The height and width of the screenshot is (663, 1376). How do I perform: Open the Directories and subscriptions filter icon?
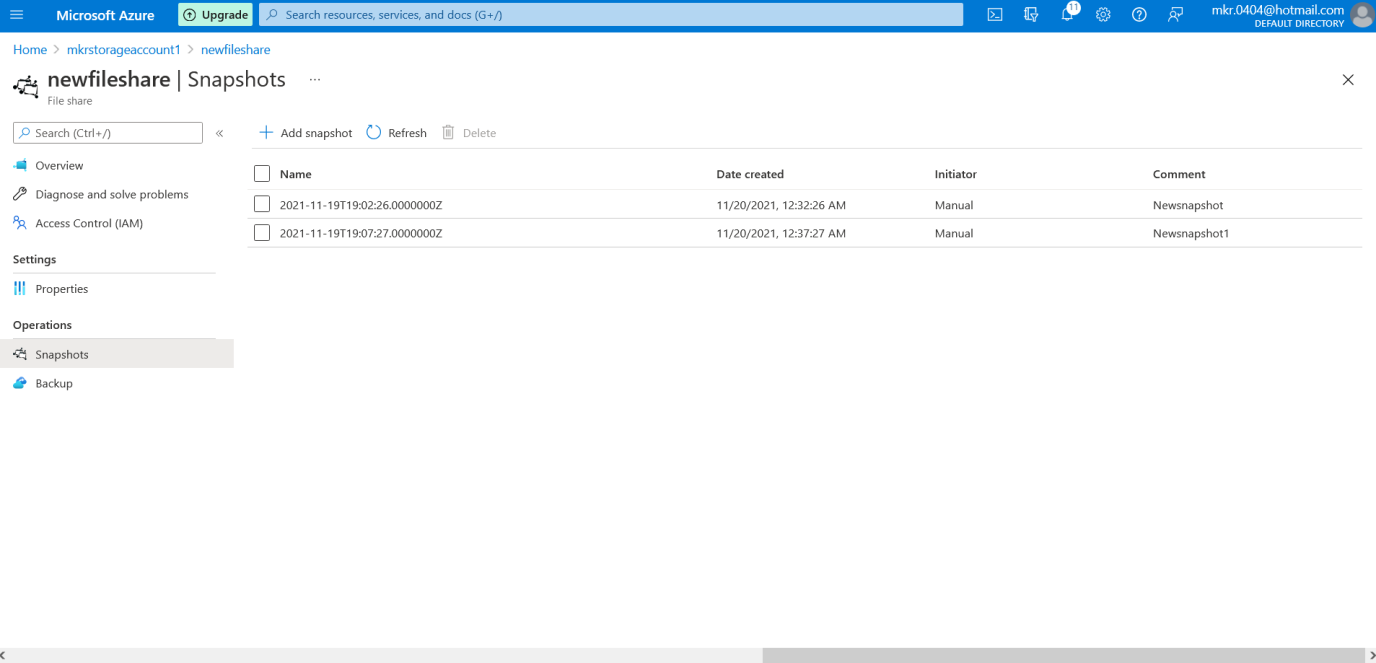(1031, 15)
